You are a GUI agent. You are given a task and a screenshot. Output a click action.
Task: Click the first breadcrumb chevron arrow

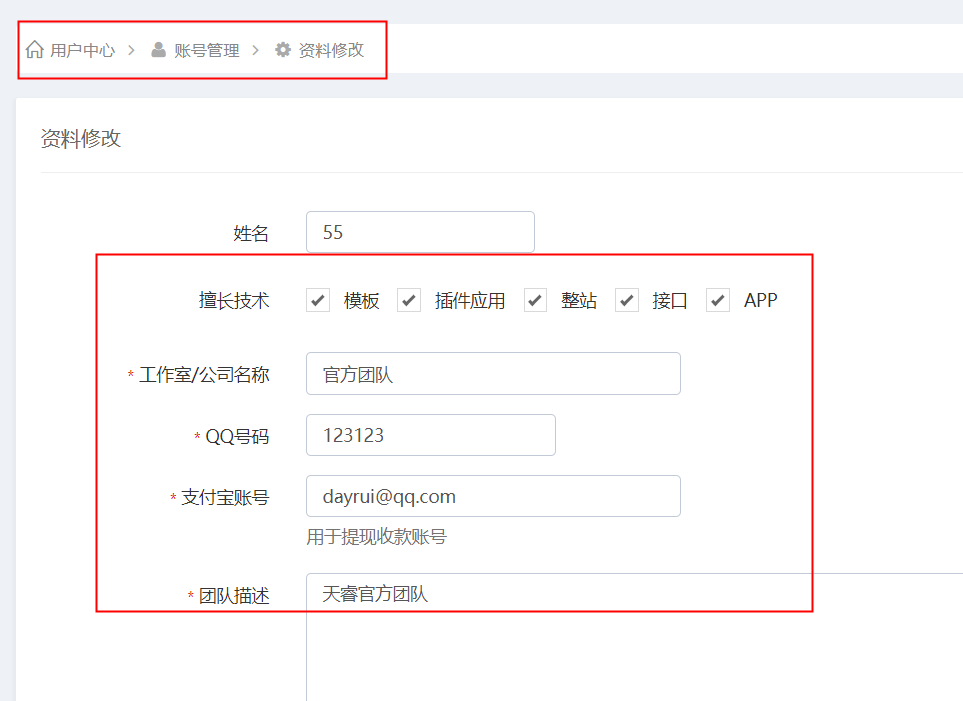[131, 50]
